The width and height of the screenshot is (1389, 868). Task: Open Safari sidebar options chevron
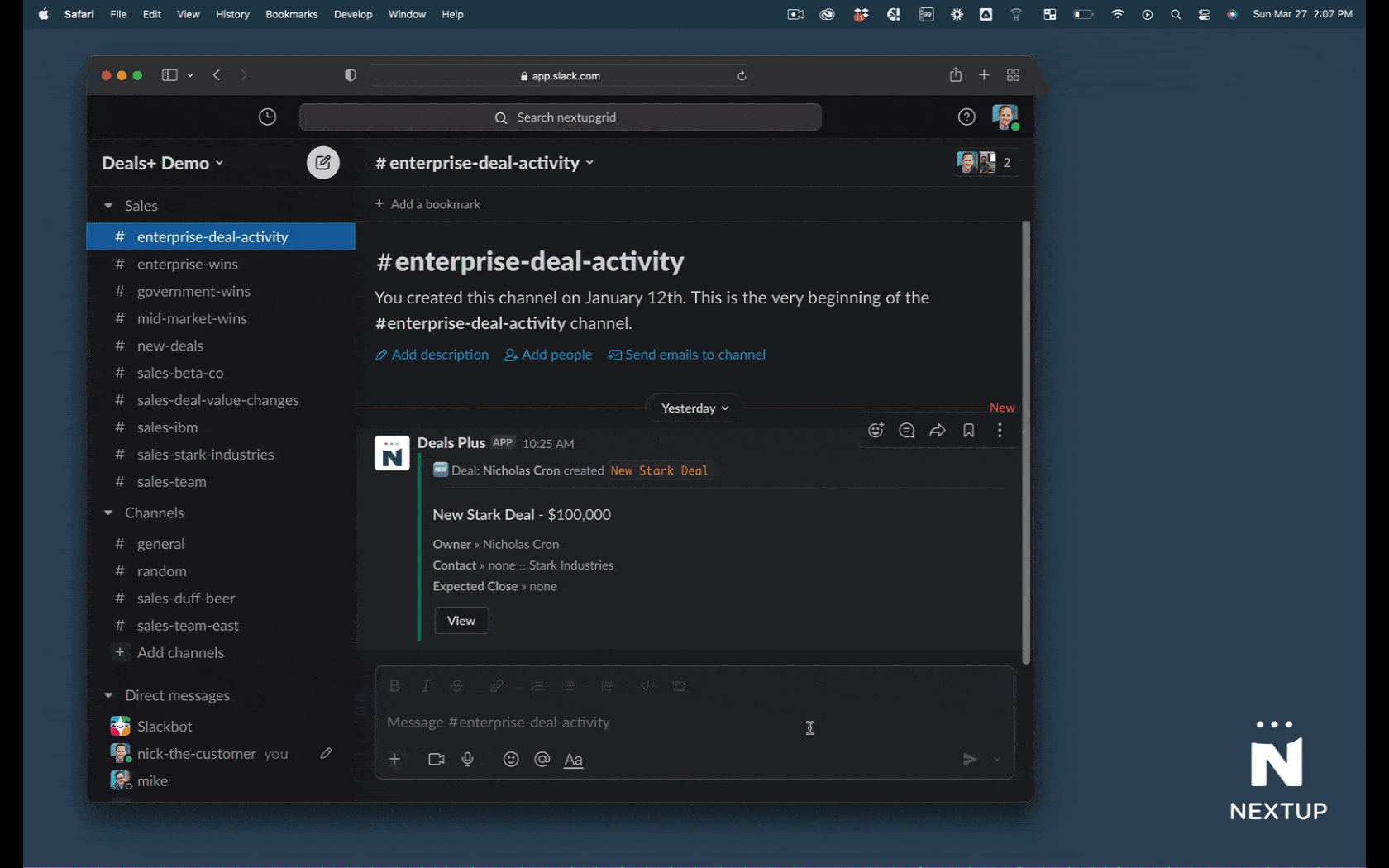coord(190,75)
